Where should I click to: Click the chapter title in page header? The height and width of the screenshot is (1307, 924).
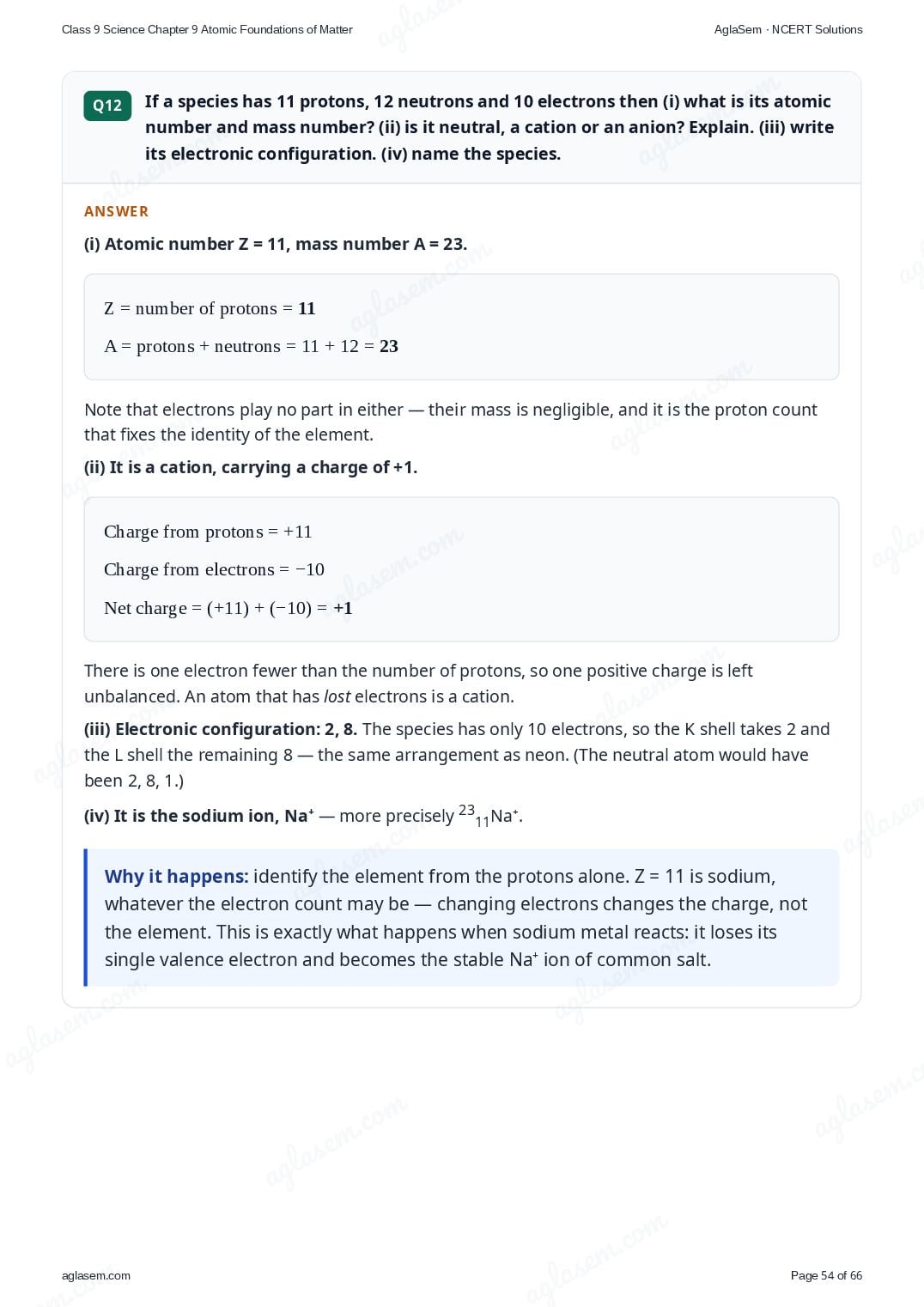click(207, 29)
